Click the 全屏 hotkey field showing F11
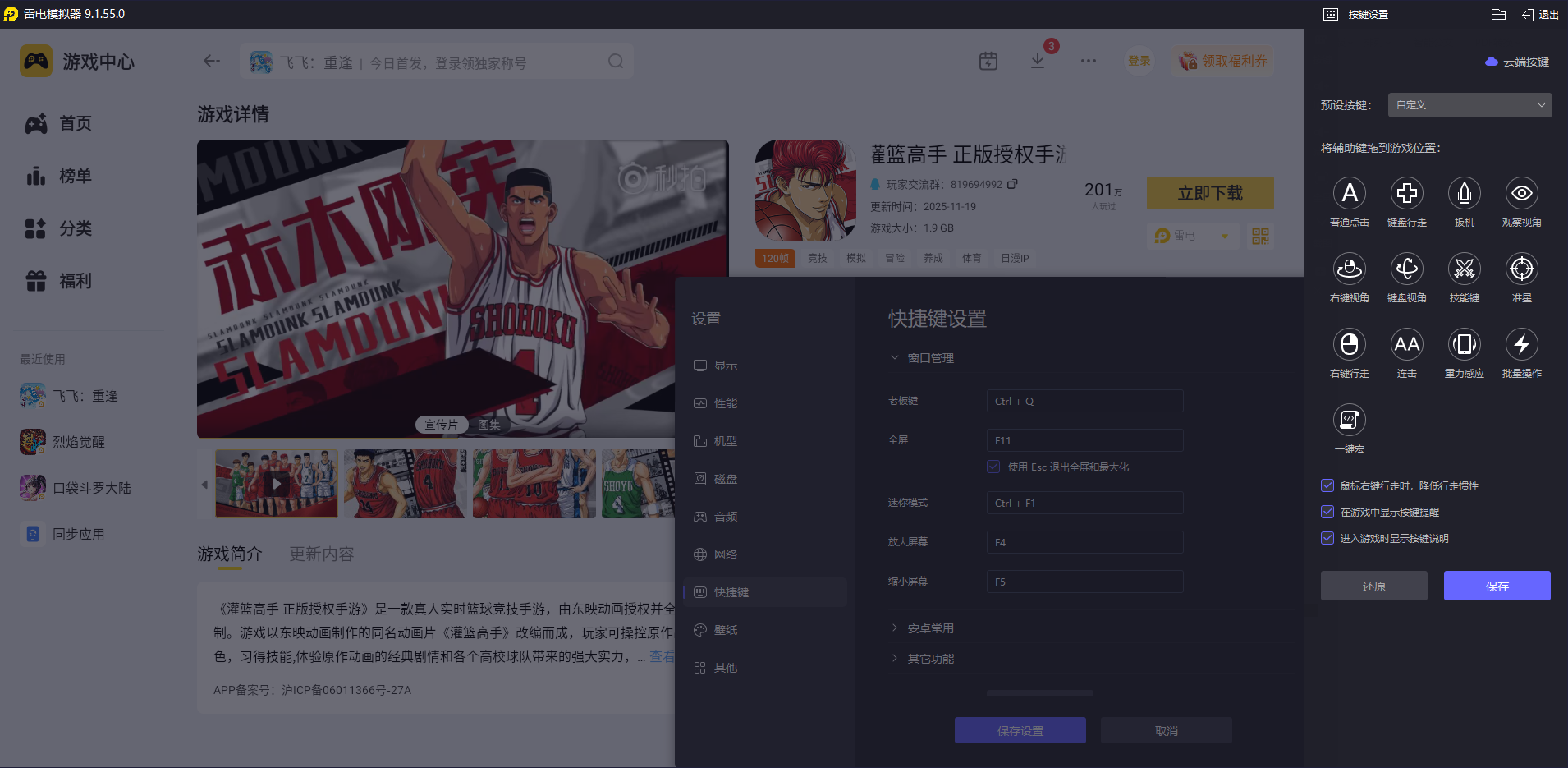Viewport: 1568px width, 768px height. click(1084, 440)
